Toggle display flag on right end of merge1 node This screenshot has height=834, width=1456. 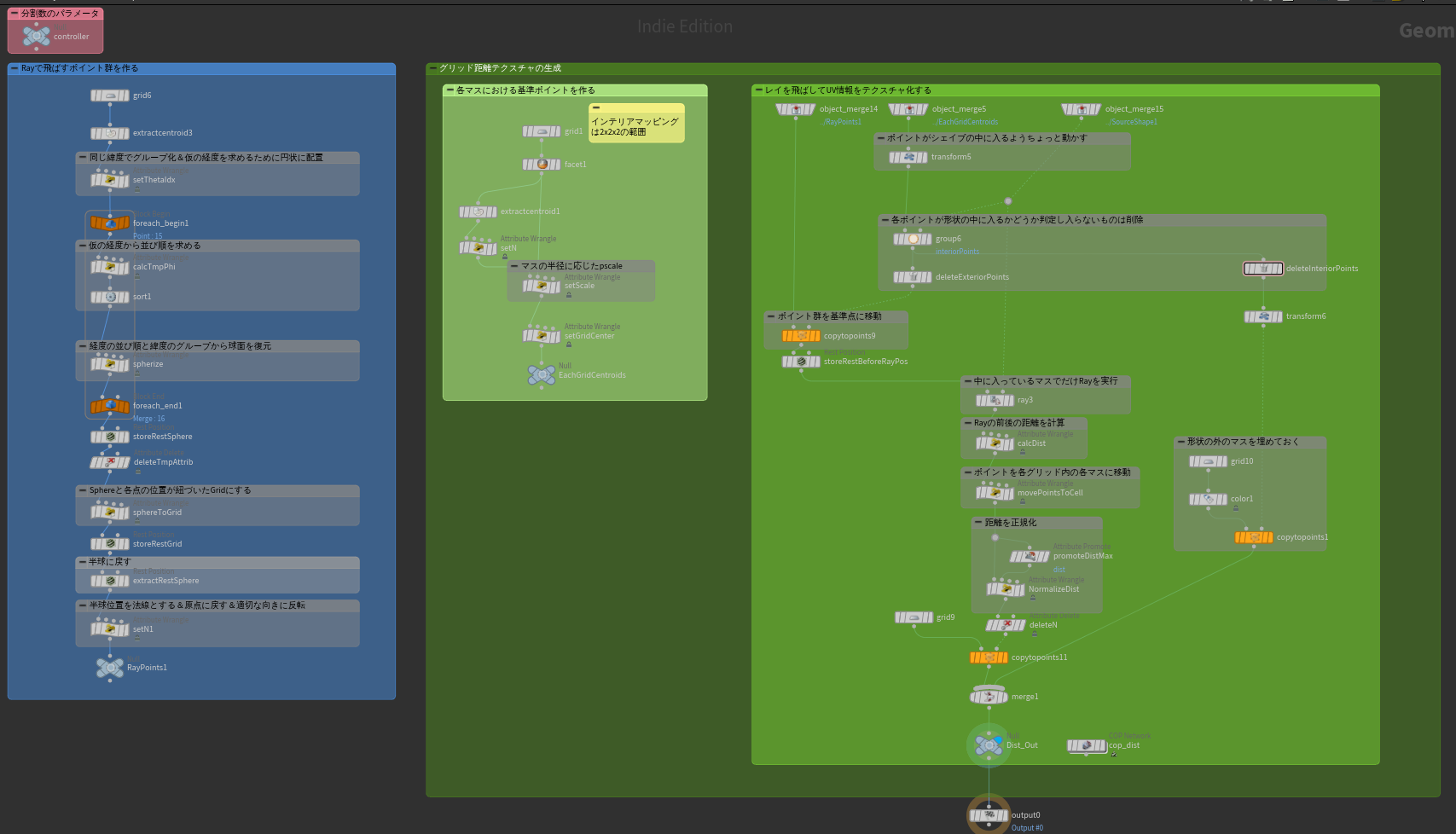pyautogui.click(x=1004, y=697)
